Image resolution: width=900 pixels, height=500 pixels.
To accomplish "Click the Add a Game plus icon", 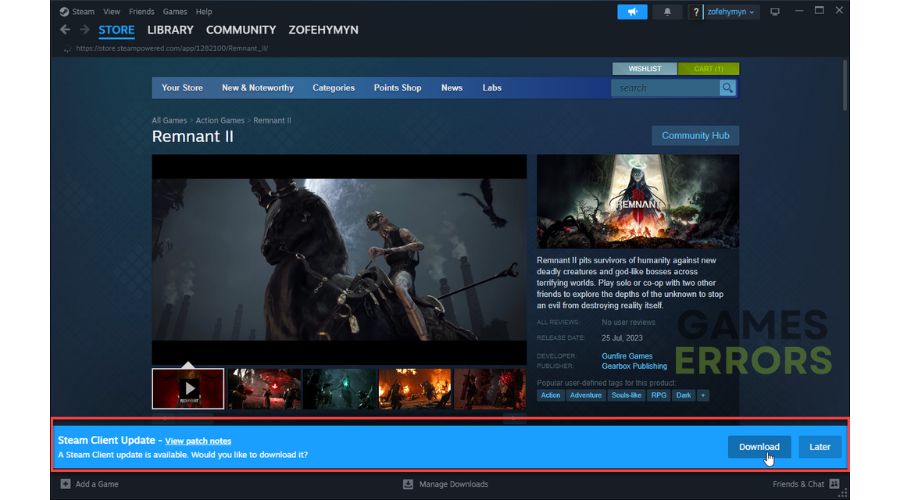I will pyautogui.click(x=65, y=484).
